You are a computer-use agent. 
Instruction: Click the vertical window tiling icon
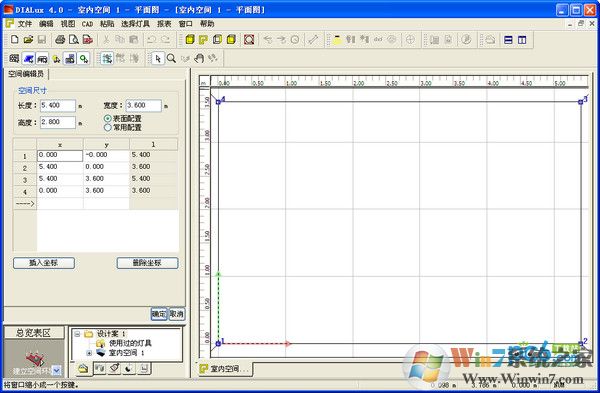[x=522, y=39]
